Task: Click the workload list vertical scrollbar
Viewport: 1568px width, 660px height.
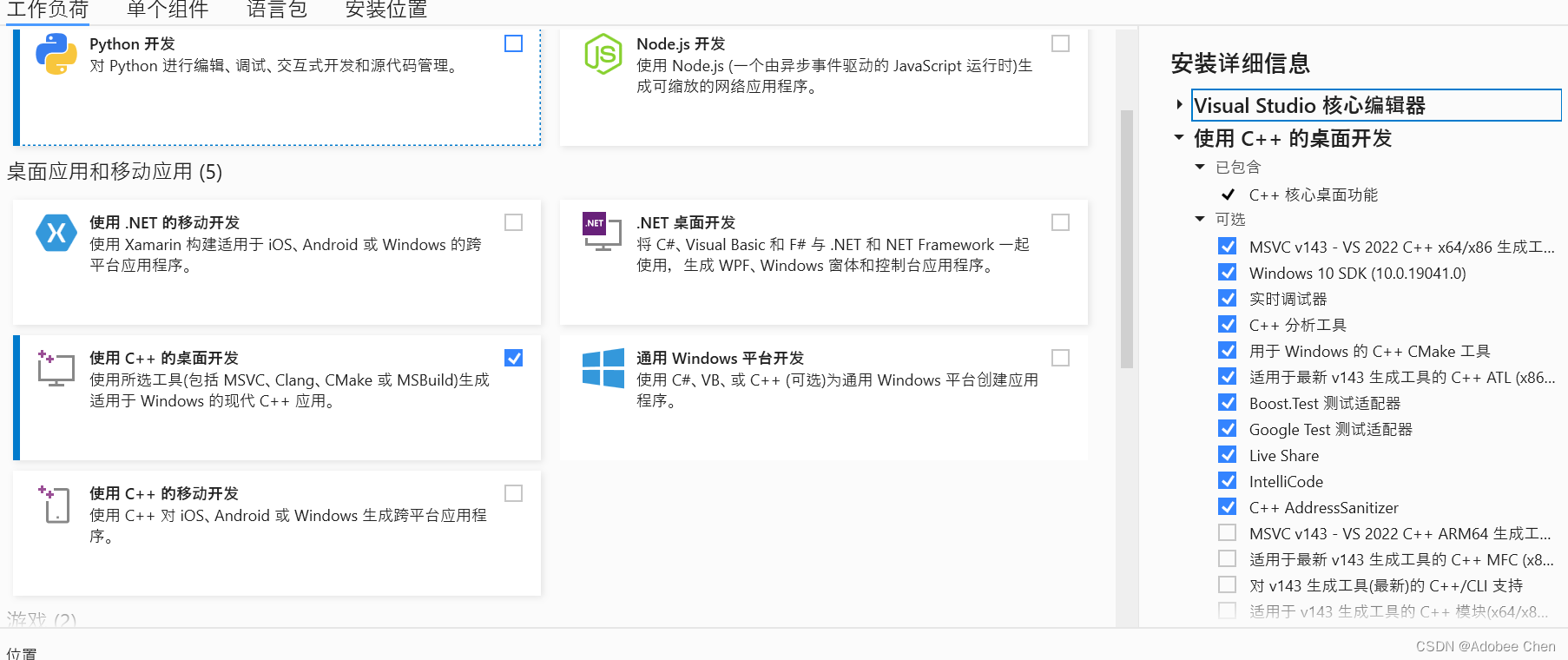Action: (x=1127, y=239)
